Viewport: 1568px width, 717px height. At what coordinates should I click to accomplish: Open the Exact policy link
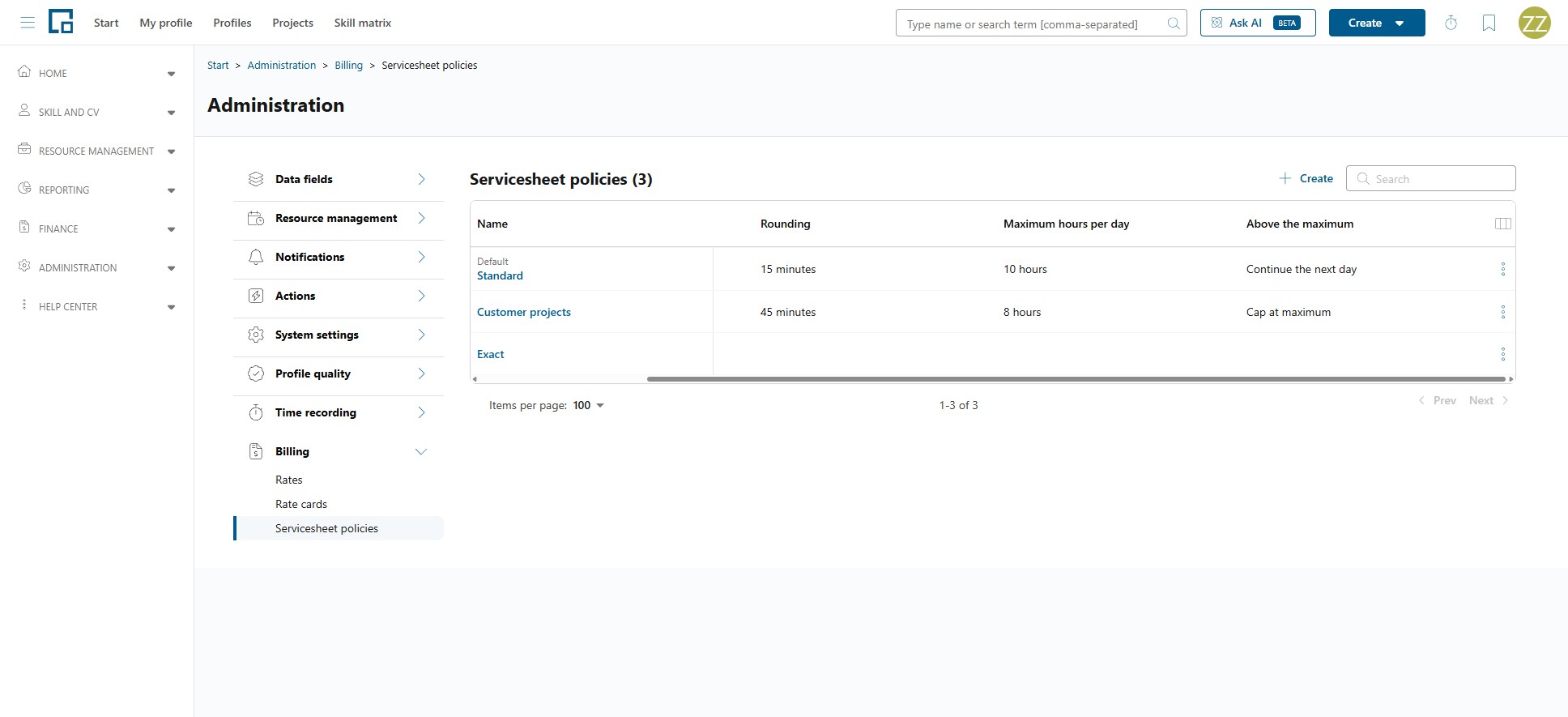(491, 354)
